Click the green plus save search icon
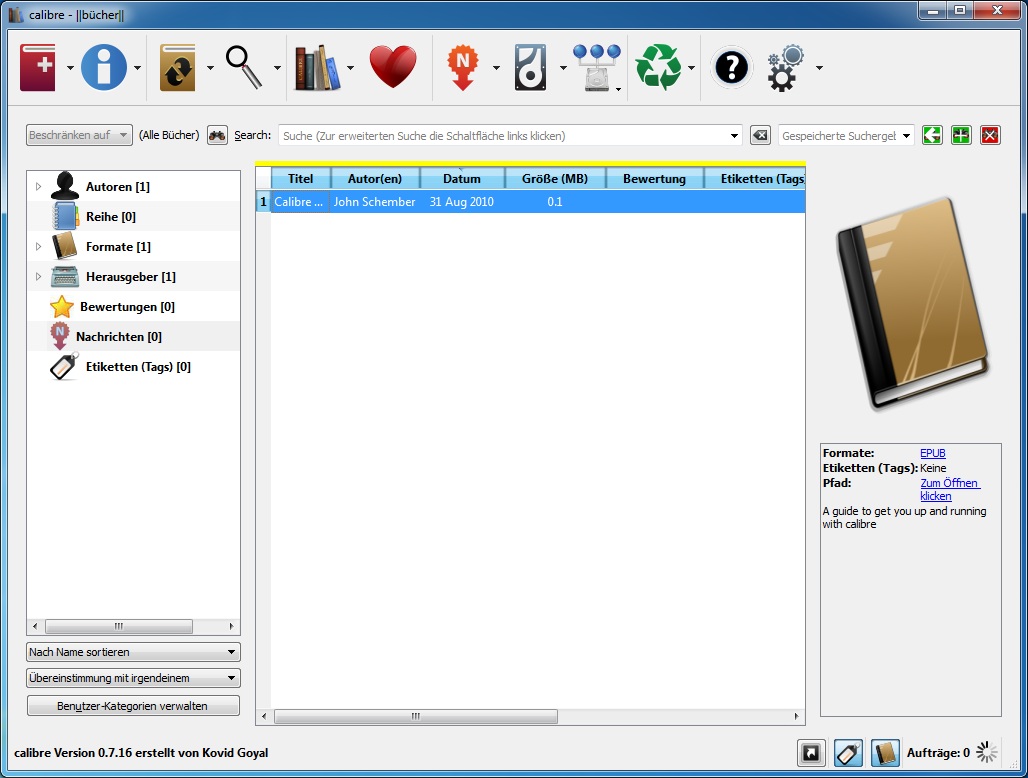1028x778 pixels. [x=961, y=135]
